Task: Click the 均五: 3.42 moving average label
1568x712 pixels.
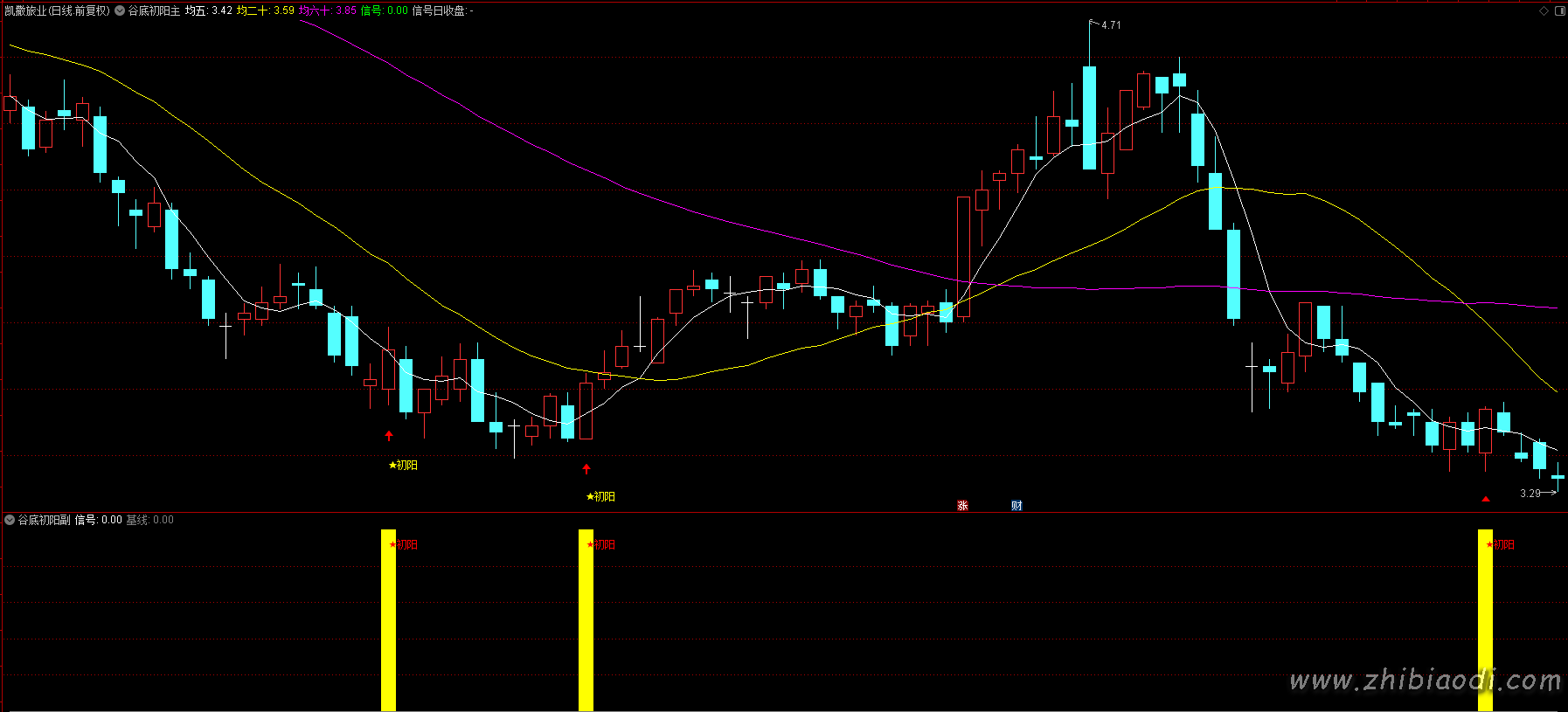Action: (x=208, y=10)
